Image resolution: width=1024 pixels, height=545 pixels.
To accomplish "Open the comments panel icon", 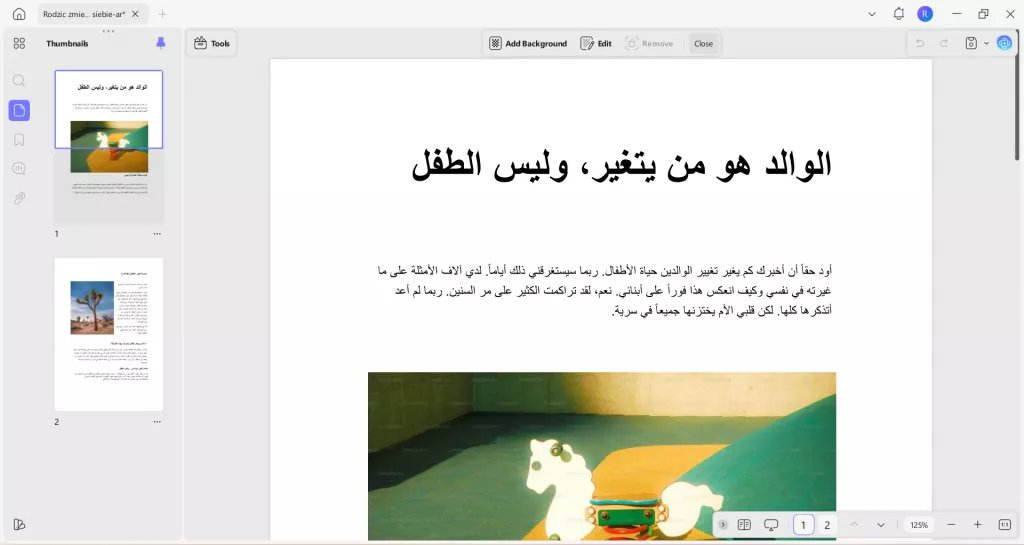I will [x=19, y=169].
